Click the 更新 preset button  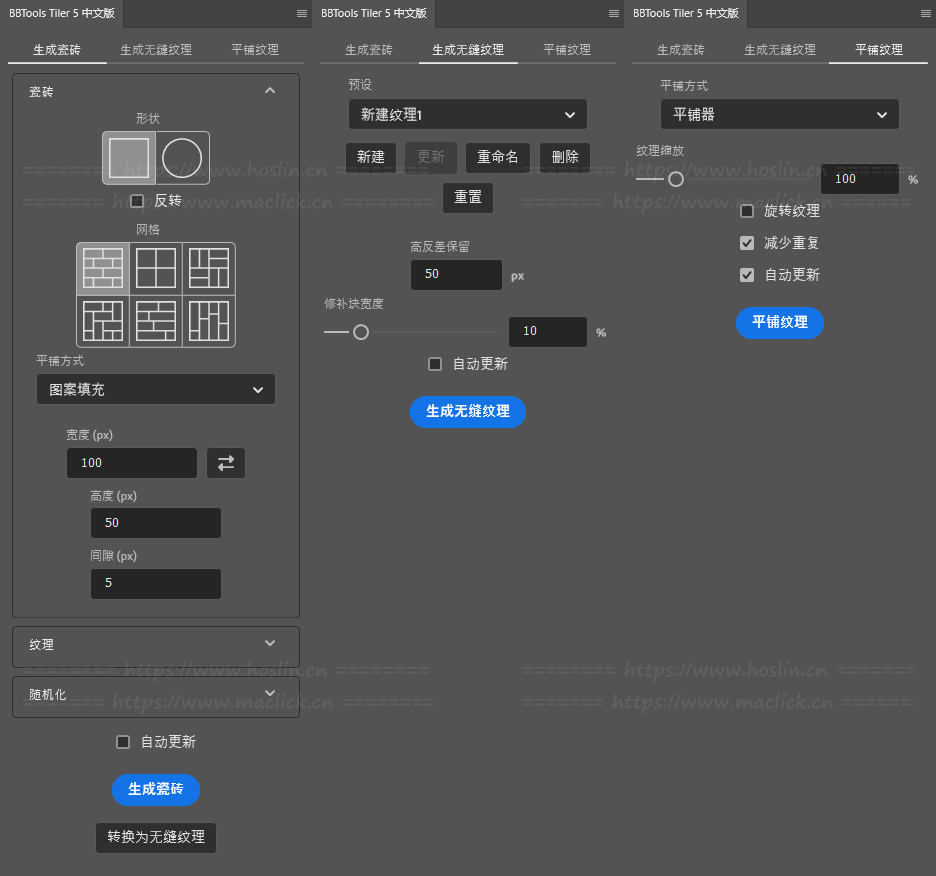point(431,157)
